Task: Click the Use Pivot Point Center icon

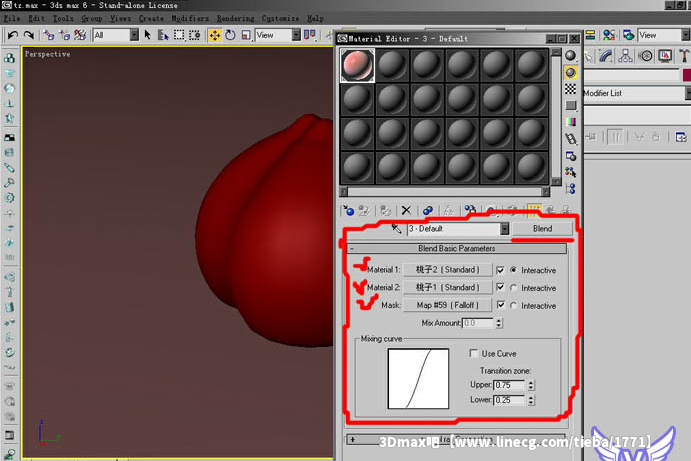Action: click(x=310, y=35)
